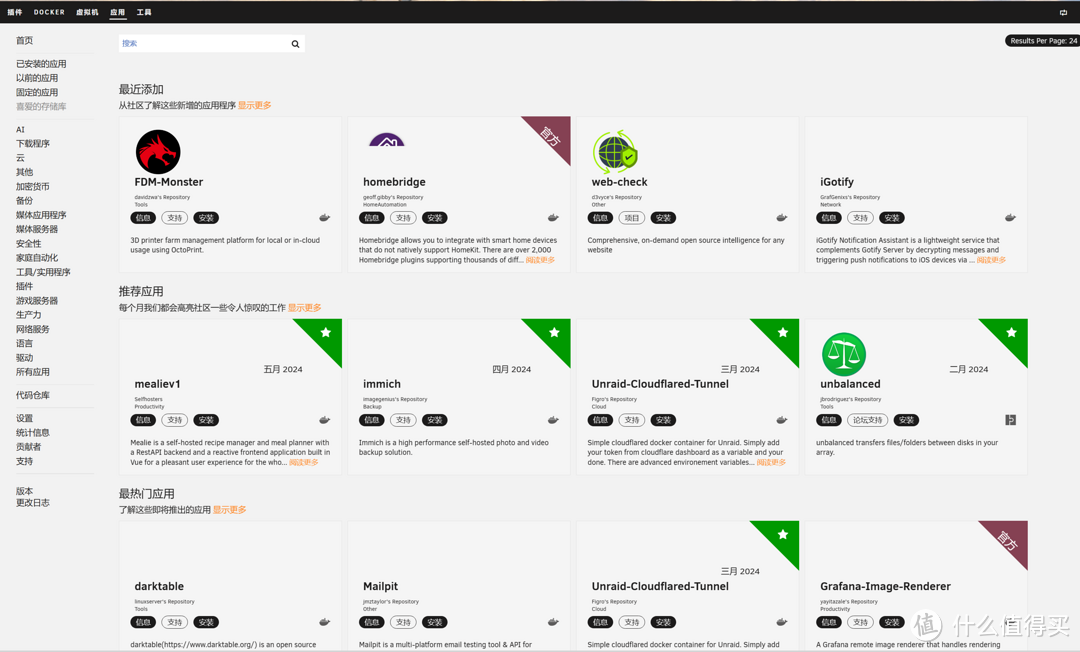This screenshot has width=1080, height=652.
Task: Click the search magnifier icon
Action: pyautogui.click(x=295, y=44)
